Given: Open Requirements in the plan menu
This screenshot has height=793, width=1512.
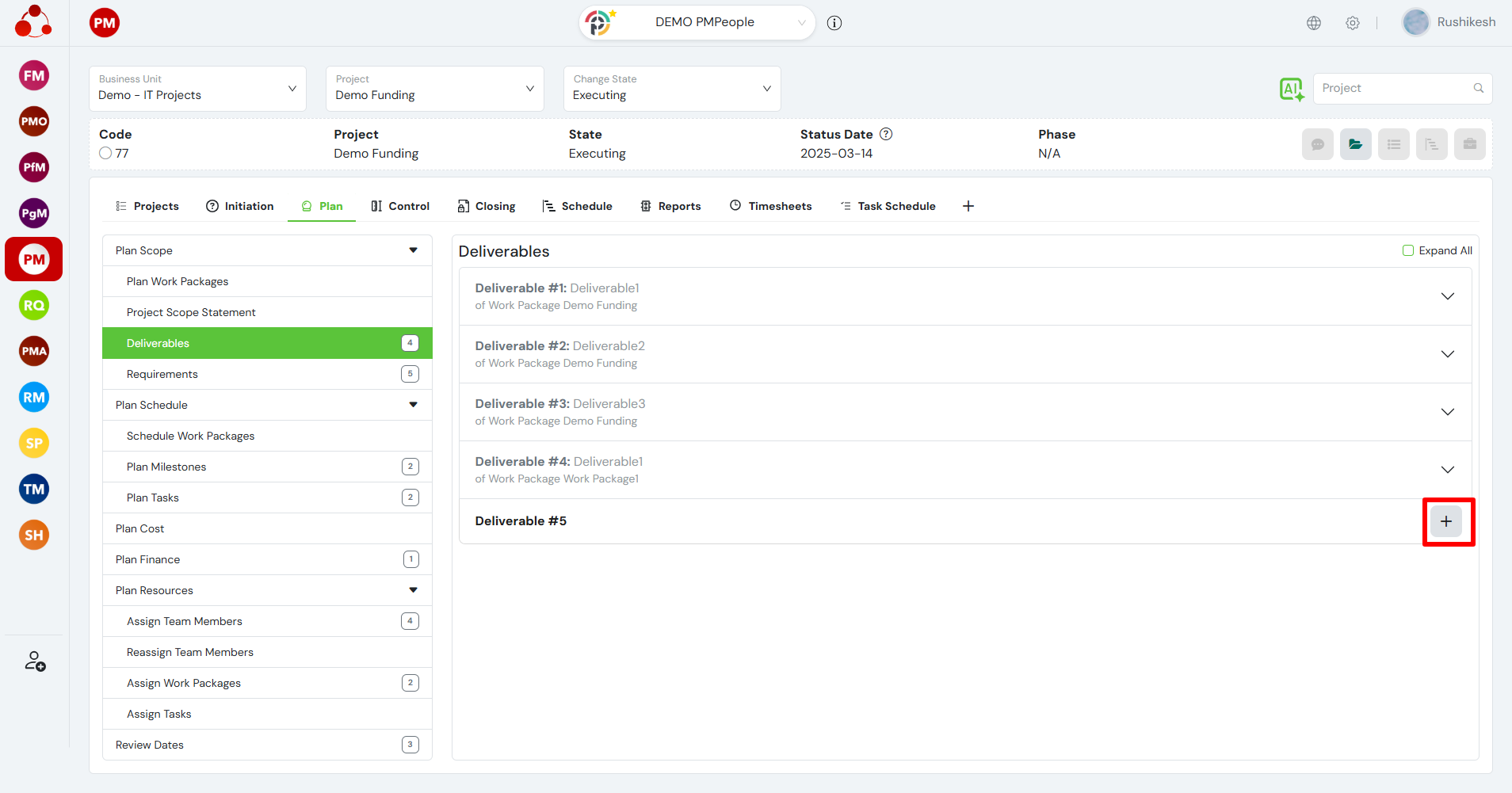Looking at the screenshot, I should (x=162, y=374).
